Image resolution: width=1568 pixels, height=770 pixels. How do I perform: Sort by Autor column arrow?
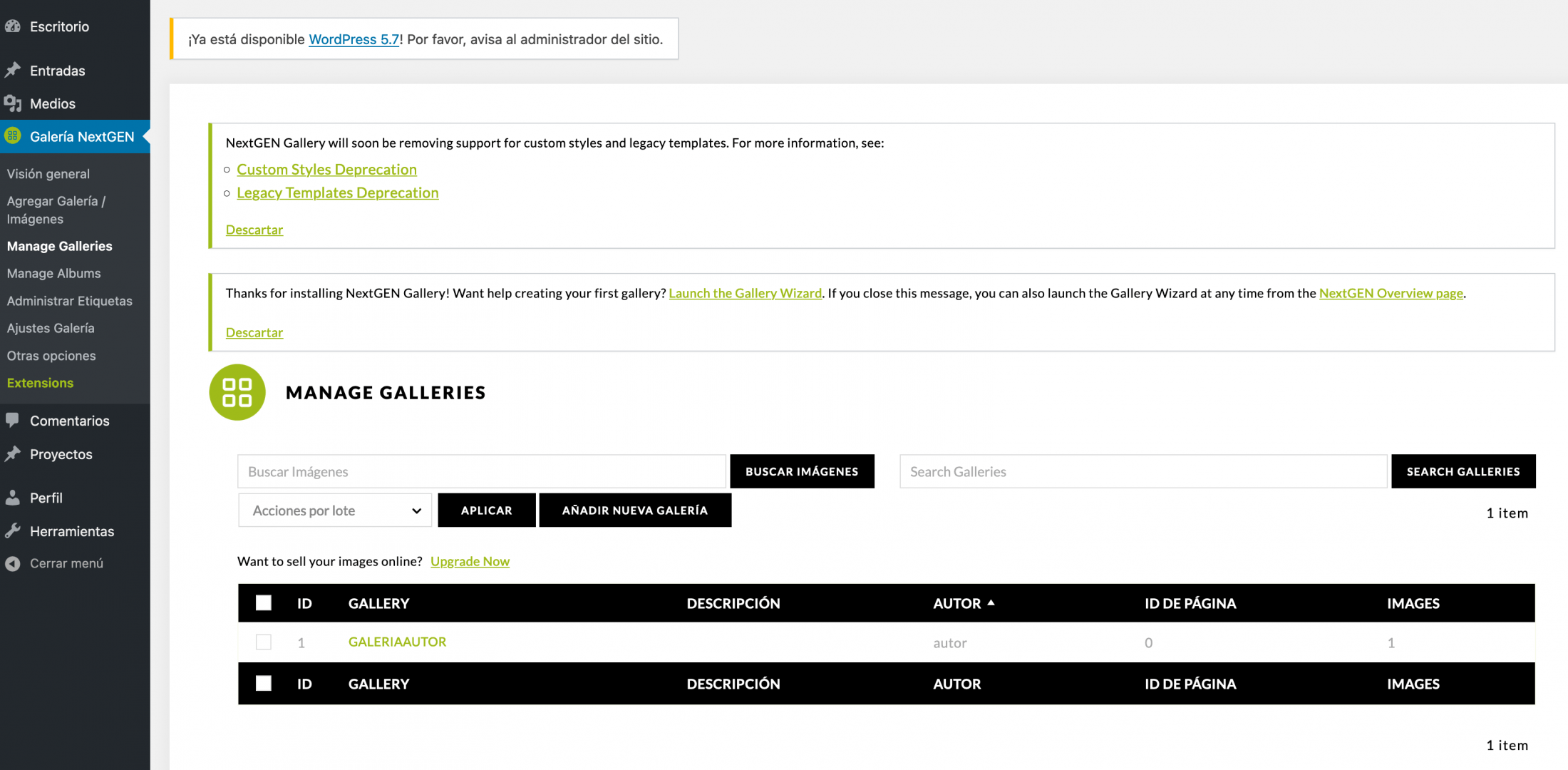991,602
